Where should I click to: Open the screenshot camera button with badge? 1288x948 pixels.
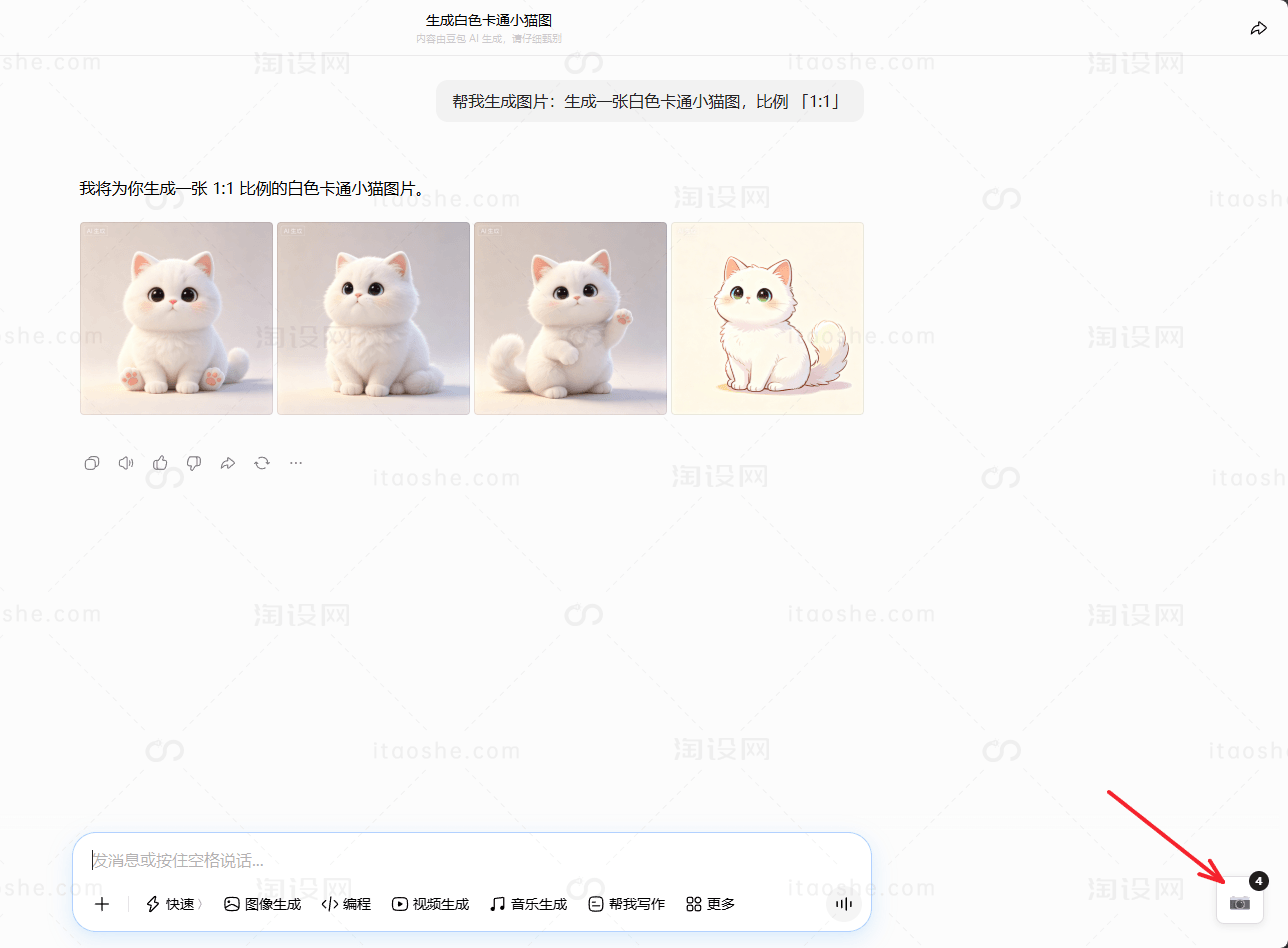click(x=1240, y=902)
